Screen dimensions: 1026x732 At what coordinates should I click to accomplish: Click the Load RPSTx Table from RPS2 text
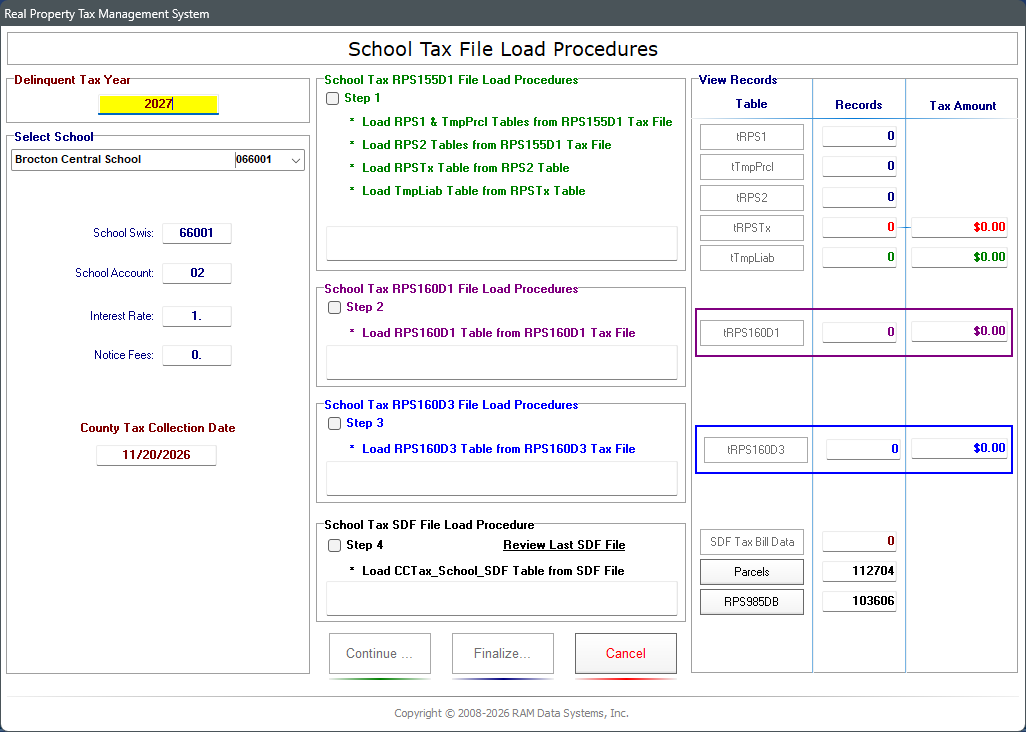(x=465, y=168)
